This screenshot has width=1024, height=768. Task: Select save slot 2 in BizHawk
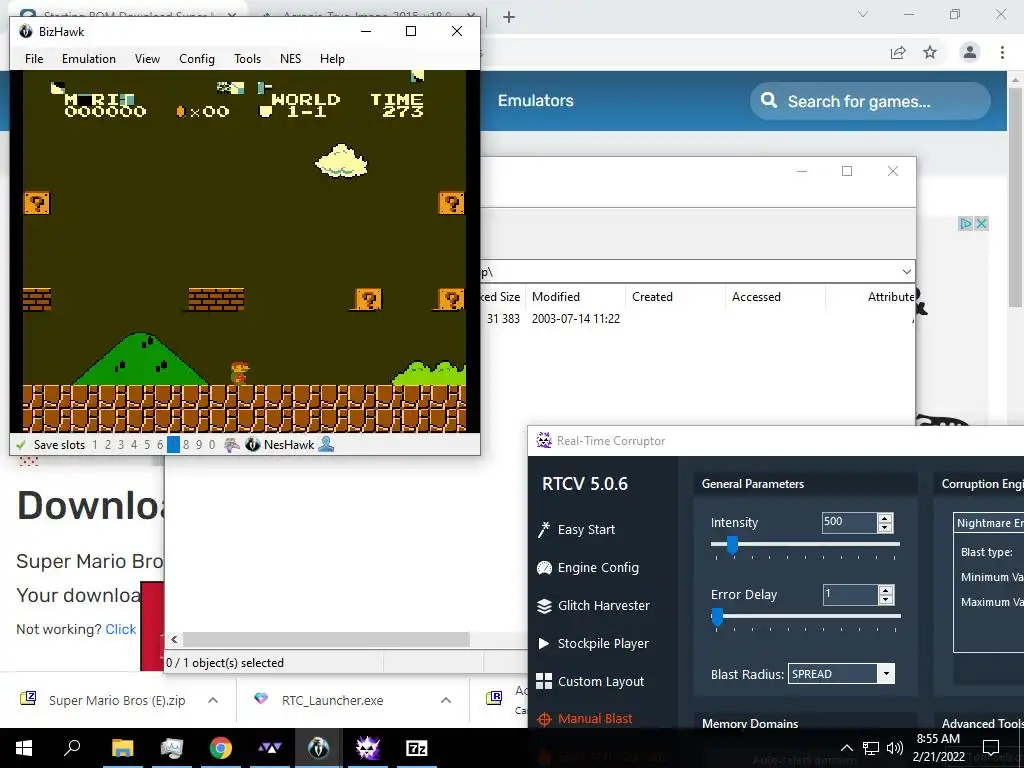pos(108,445)
